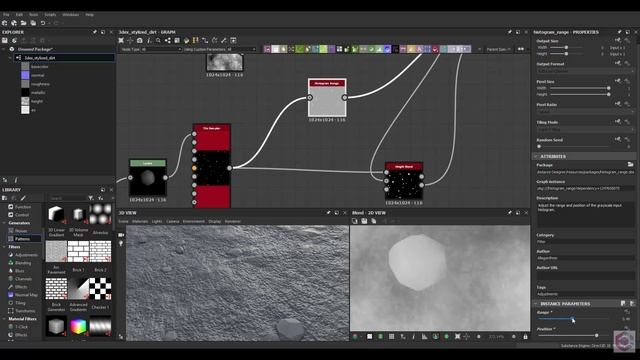Image resolution: width=640 pixels, height=360 pixels.
Task: Select the Adjustments category in Library
Action: point(26,255)
